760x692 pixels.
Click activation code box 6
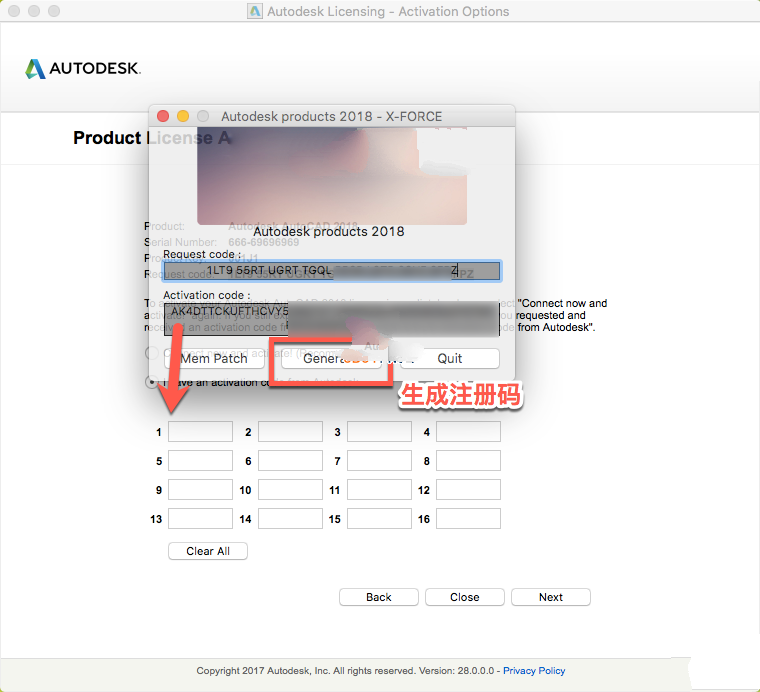tap(290, 461)
